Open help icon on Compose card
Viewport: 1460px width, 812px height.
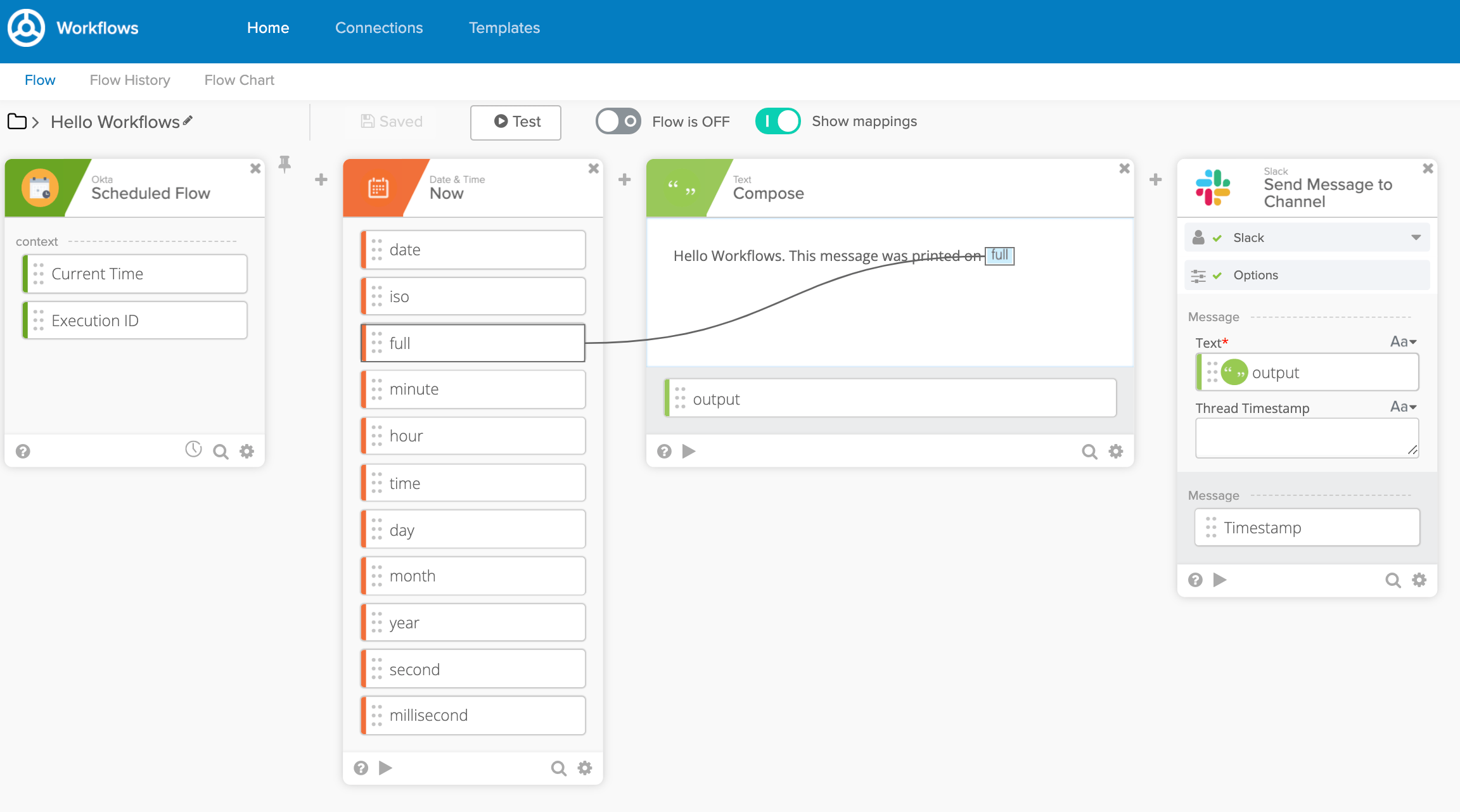[x=664, y=451]
